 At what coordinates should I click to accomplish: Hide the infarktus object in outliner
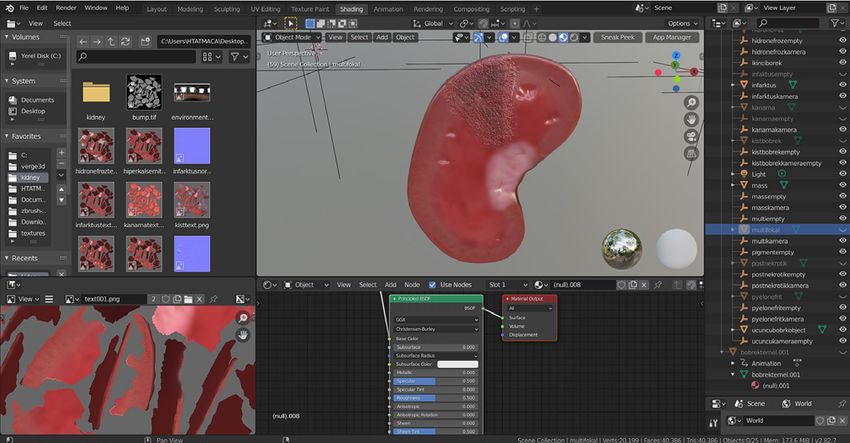pyautogui.click(x=842, y=85)
